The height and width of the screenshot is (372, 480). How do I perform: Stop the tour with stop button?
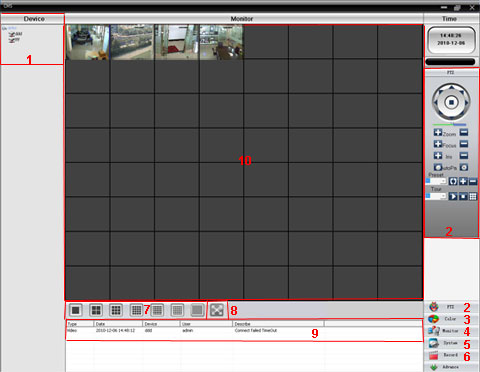coord(463,196)
